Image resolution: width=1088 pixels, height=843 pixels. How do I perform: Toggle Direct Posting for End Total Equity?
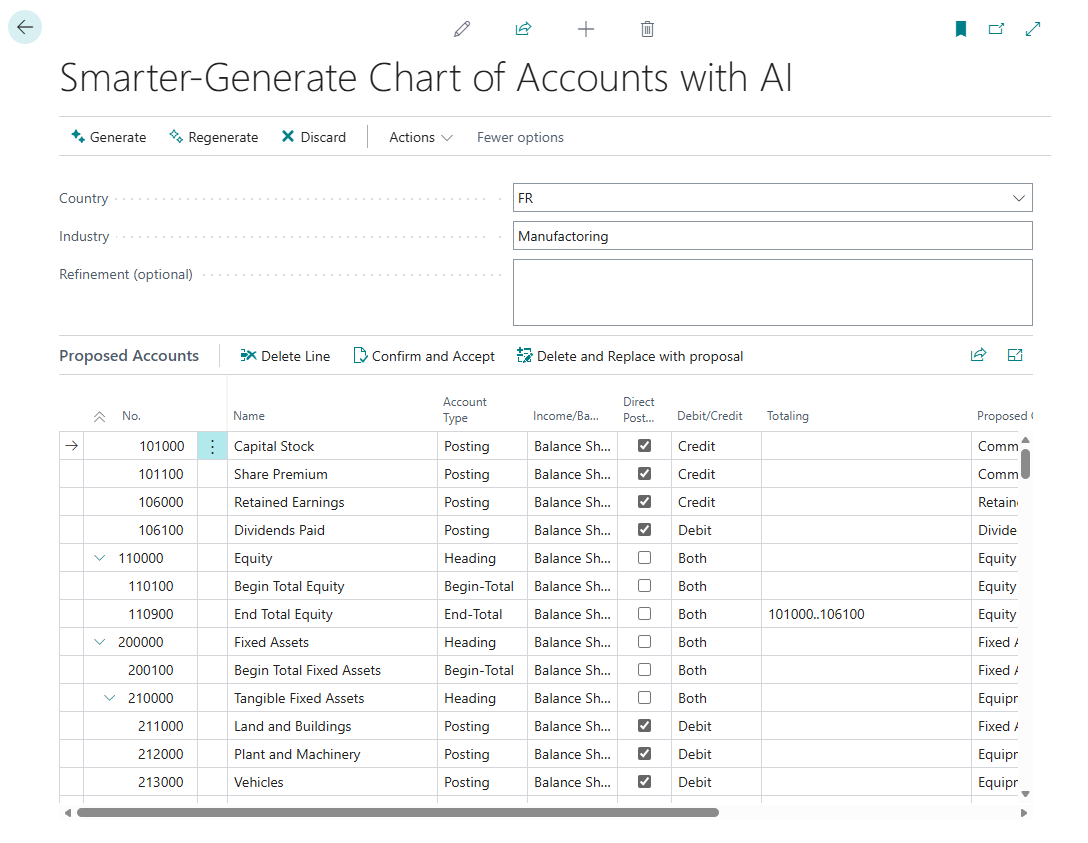[645, 613]
